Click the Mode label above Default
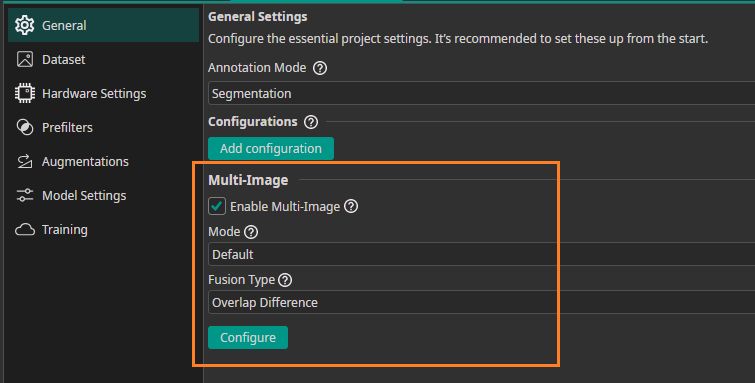 tap(224, 232)
